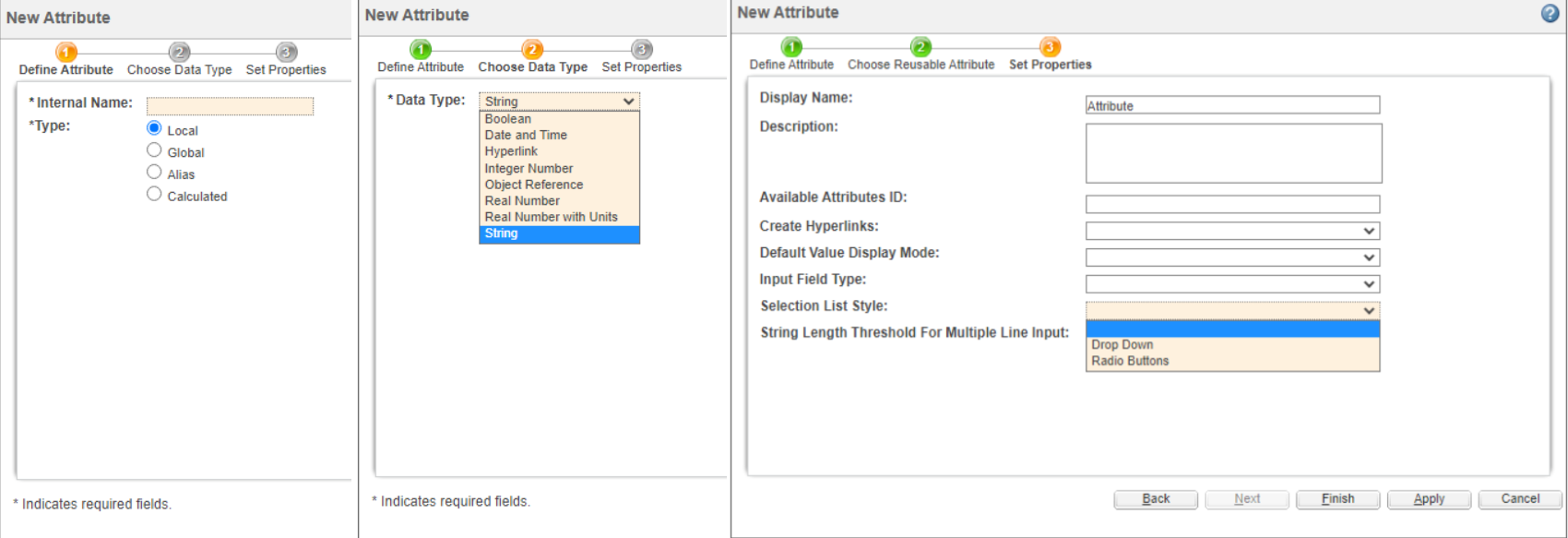This screenshot has height=538, width=1568.
Task: Open the help icon in the third window
Action: (x=1550, y=13)
